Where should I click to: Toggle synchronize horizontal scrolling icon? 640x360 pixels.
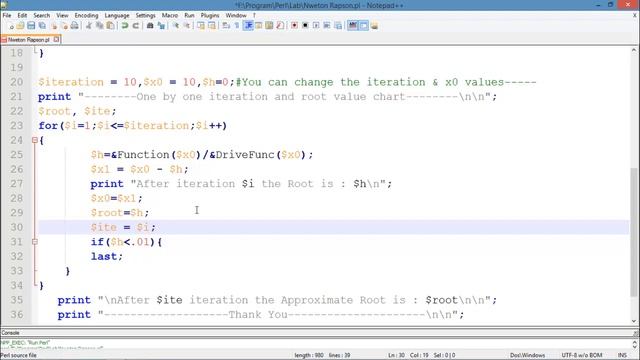[212, 26]
